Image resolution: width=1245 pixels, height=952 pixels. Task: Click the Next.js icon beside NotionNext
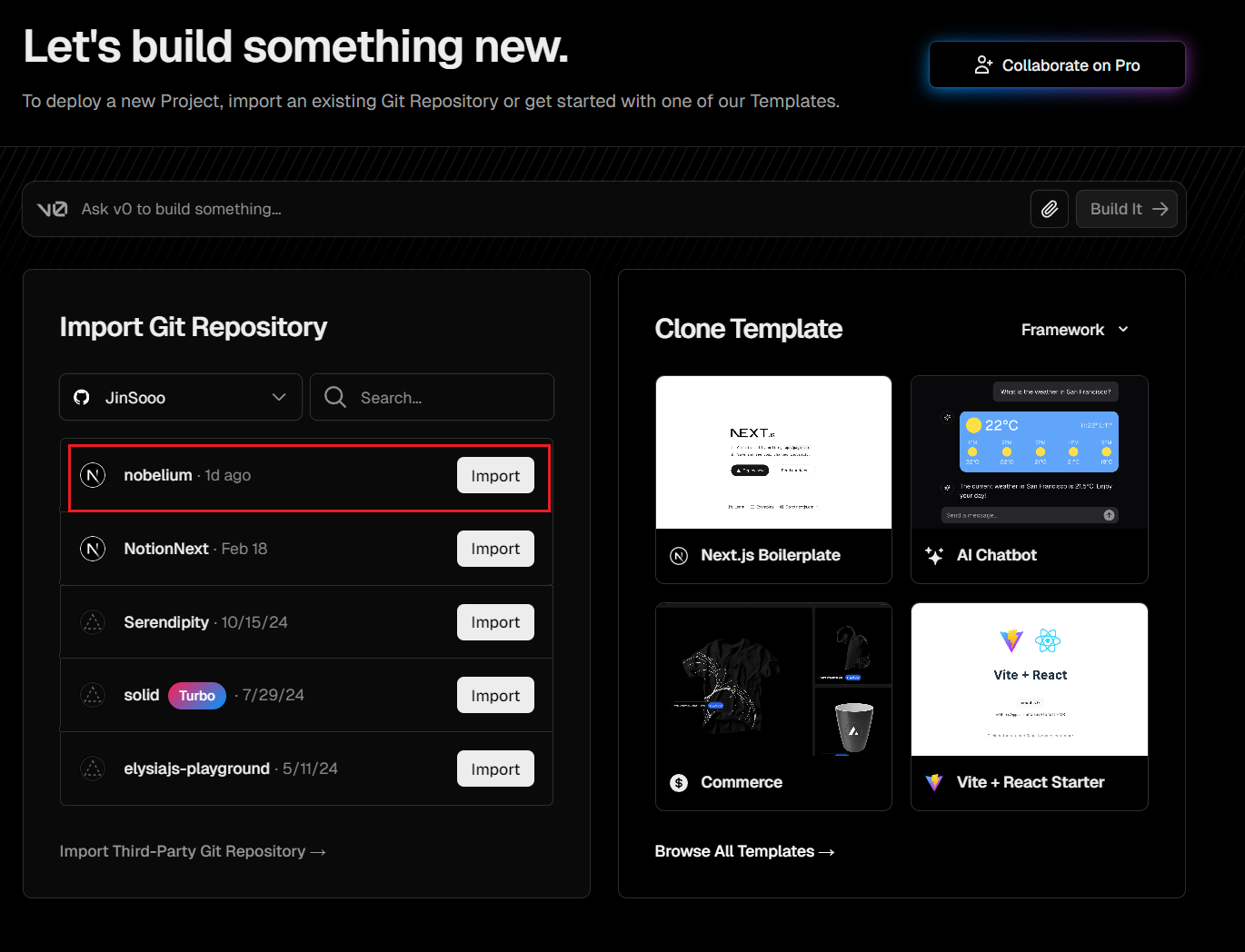pos(93,549)
